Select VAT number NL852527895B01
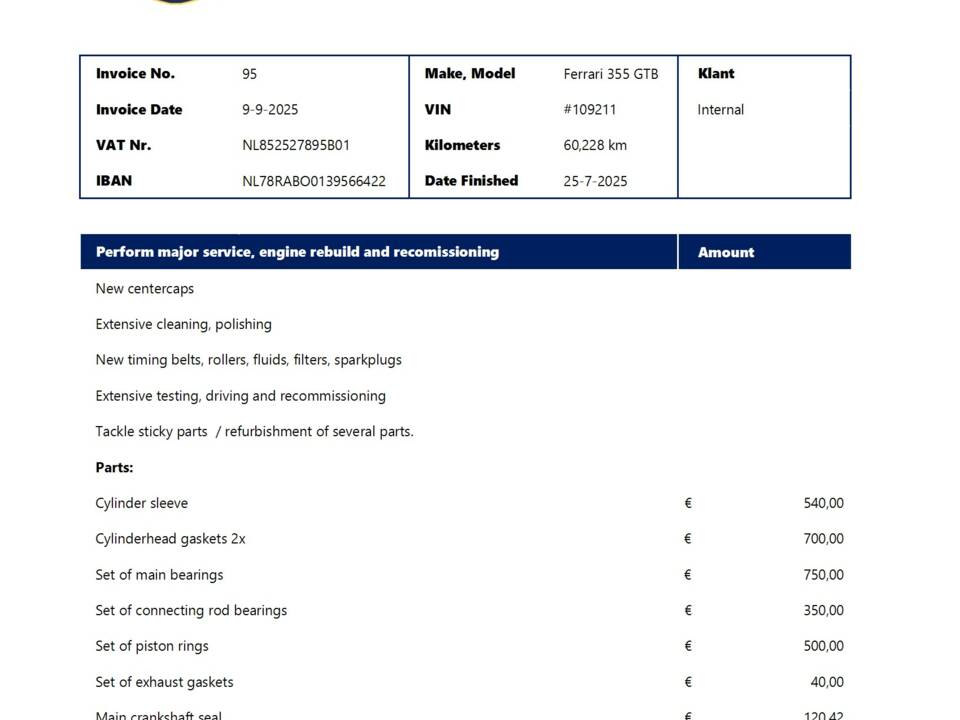960x720 pixels. pyautogui.click(x=296, y=145)
